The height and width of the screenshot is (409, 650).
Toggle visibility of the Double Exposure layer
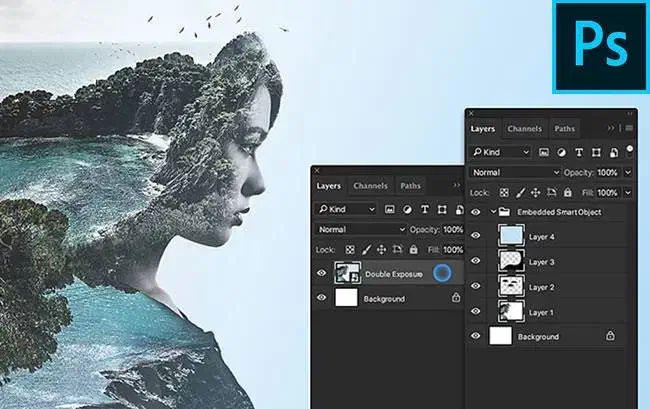(321, 273)
